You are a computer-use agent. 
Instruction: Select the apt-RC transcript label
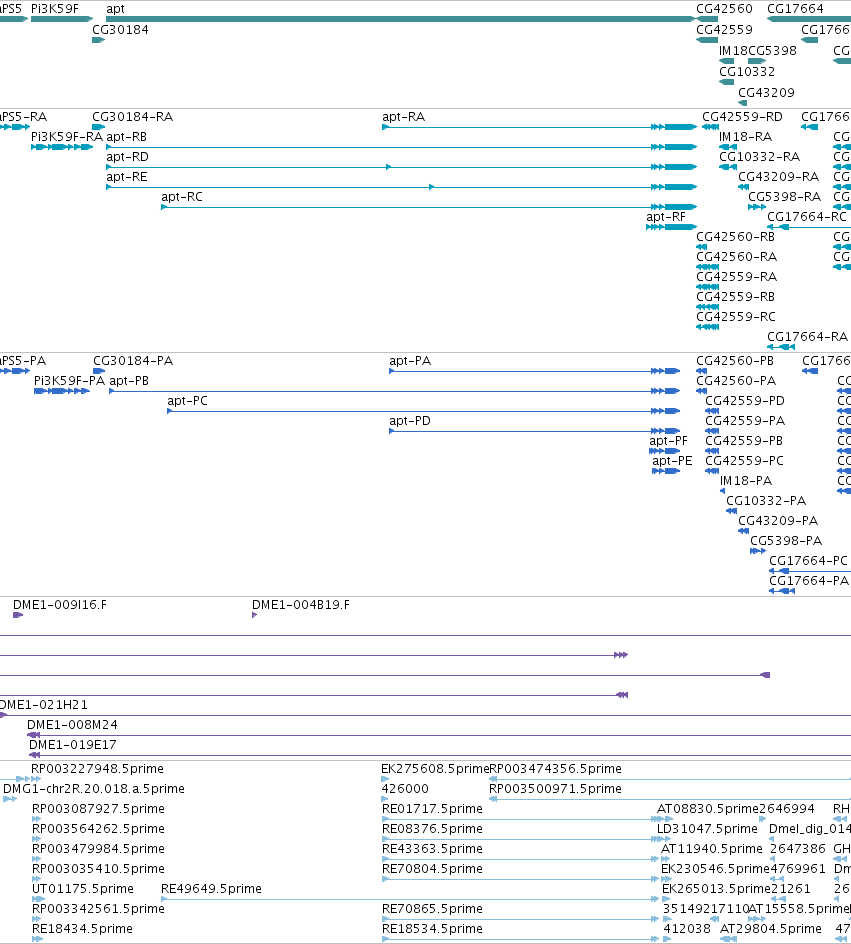coord(182,196)
